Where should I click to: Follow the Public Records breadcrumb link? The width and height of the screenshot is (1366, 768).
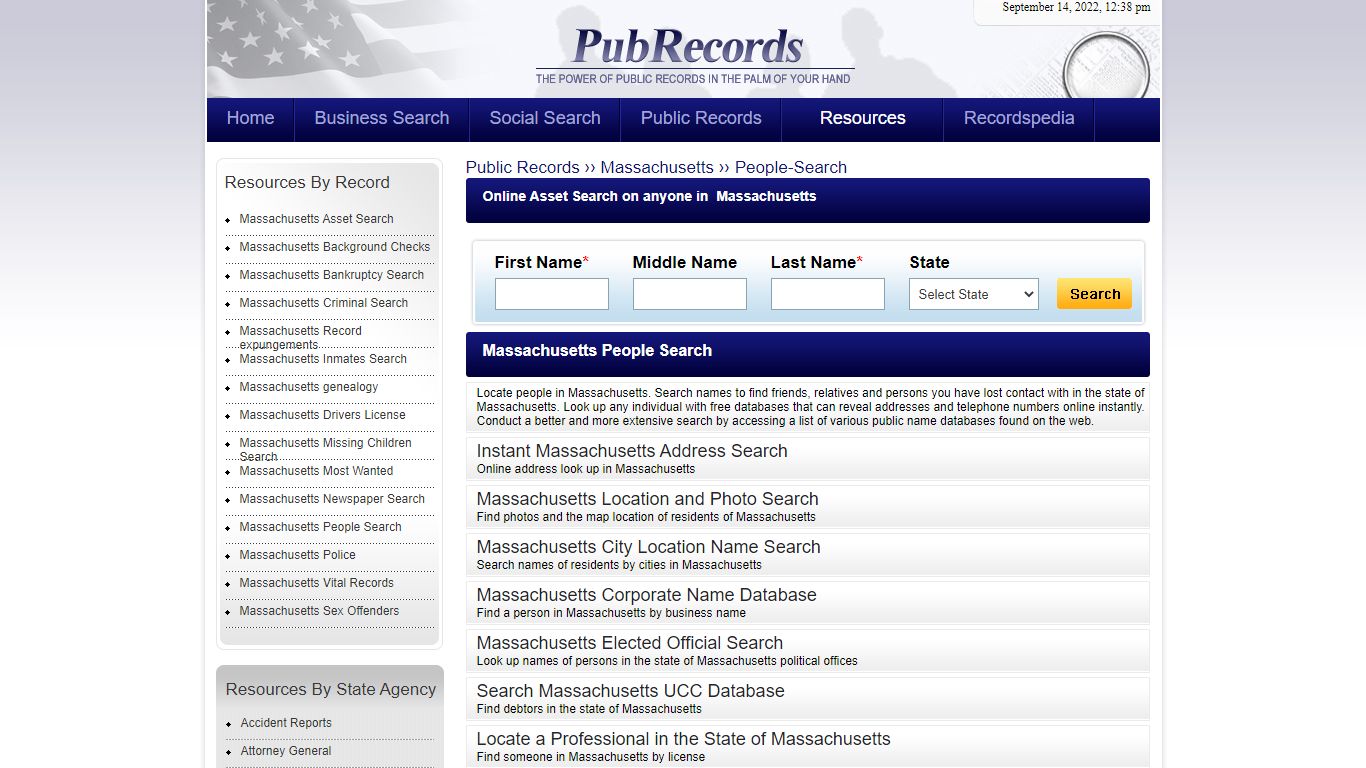click(522, 167)
